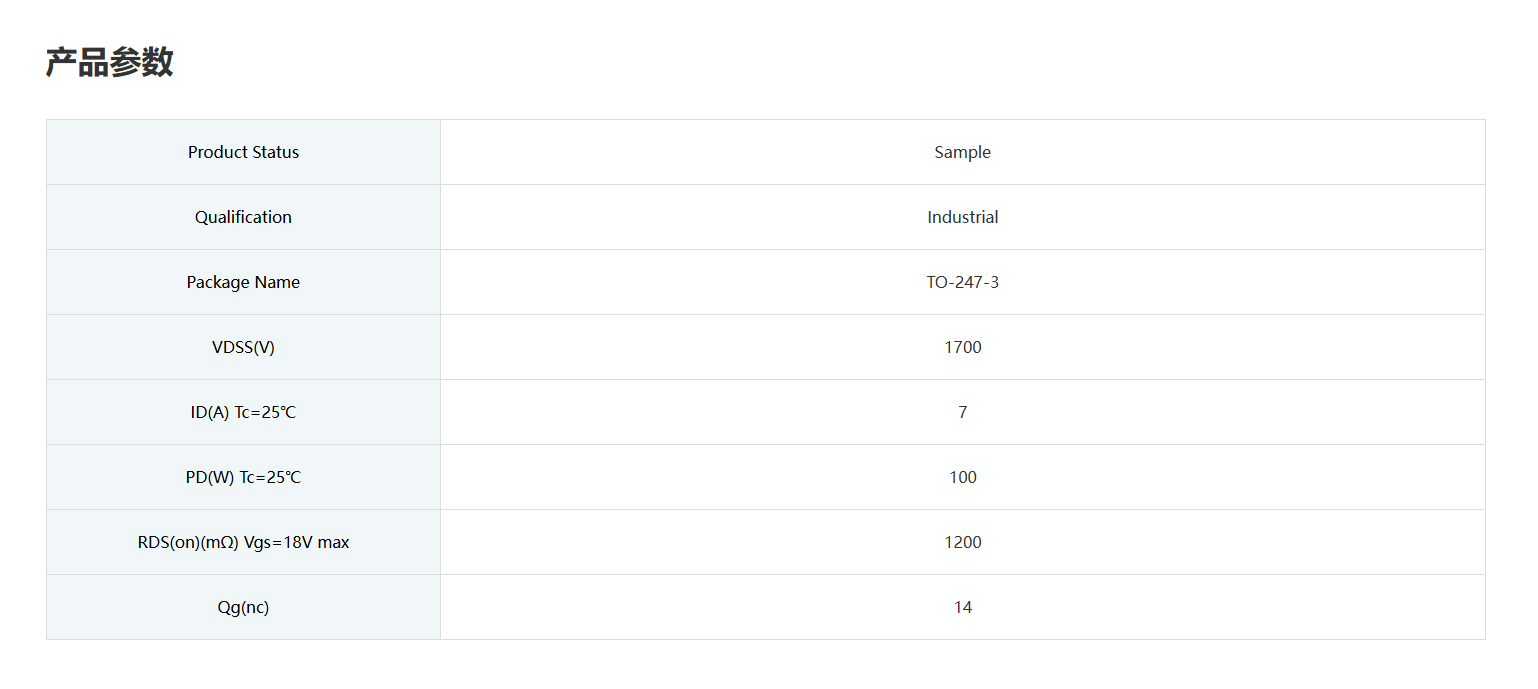Select the value 7 in ID(A) row
The height and width of the screenshot is (689, 1538).
pyautogui.click(x=962, y=412)
